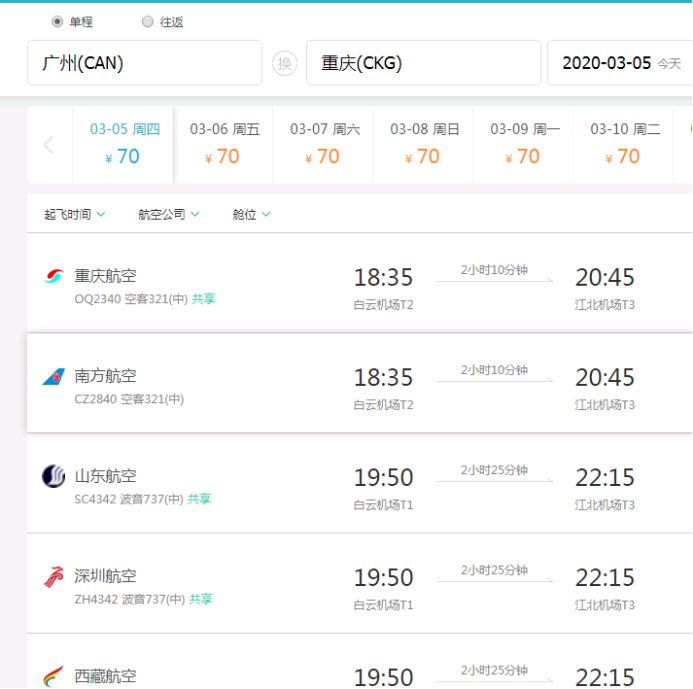This screenshot has height=689, width=693.
Task: Click the Tibet Airlines logo
Action: 54,676
